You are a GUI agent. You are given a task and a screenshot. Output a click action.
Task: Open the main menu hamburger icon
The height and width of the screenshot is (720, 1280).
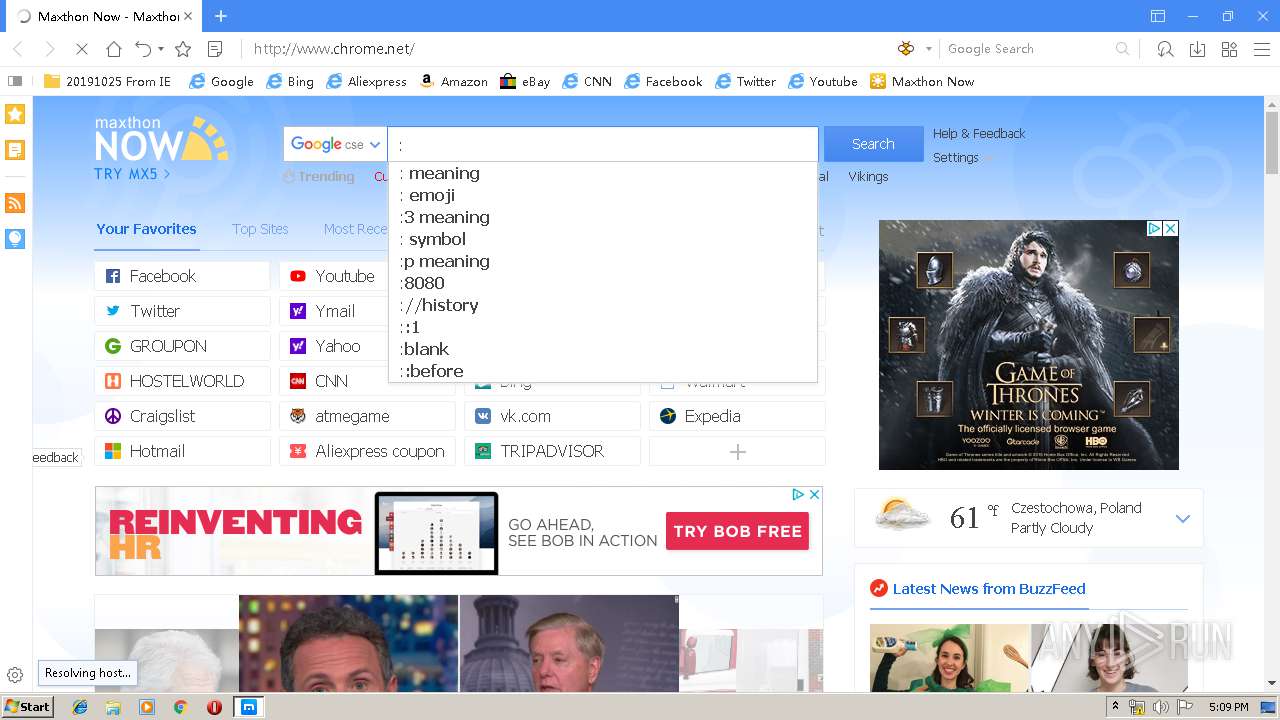tap(1261, 49)
